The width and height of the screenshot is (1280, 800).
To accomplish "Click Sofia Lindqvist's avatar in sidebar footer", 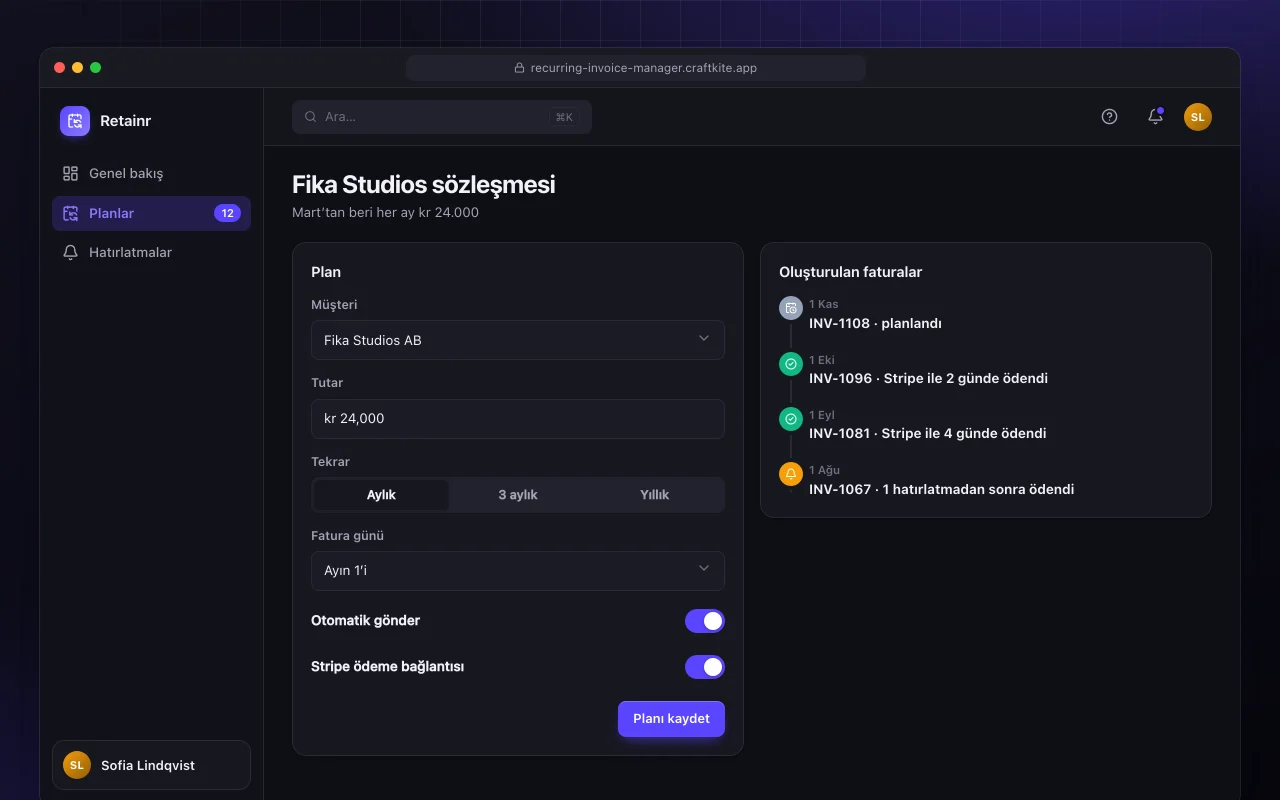I will (77, 765).
